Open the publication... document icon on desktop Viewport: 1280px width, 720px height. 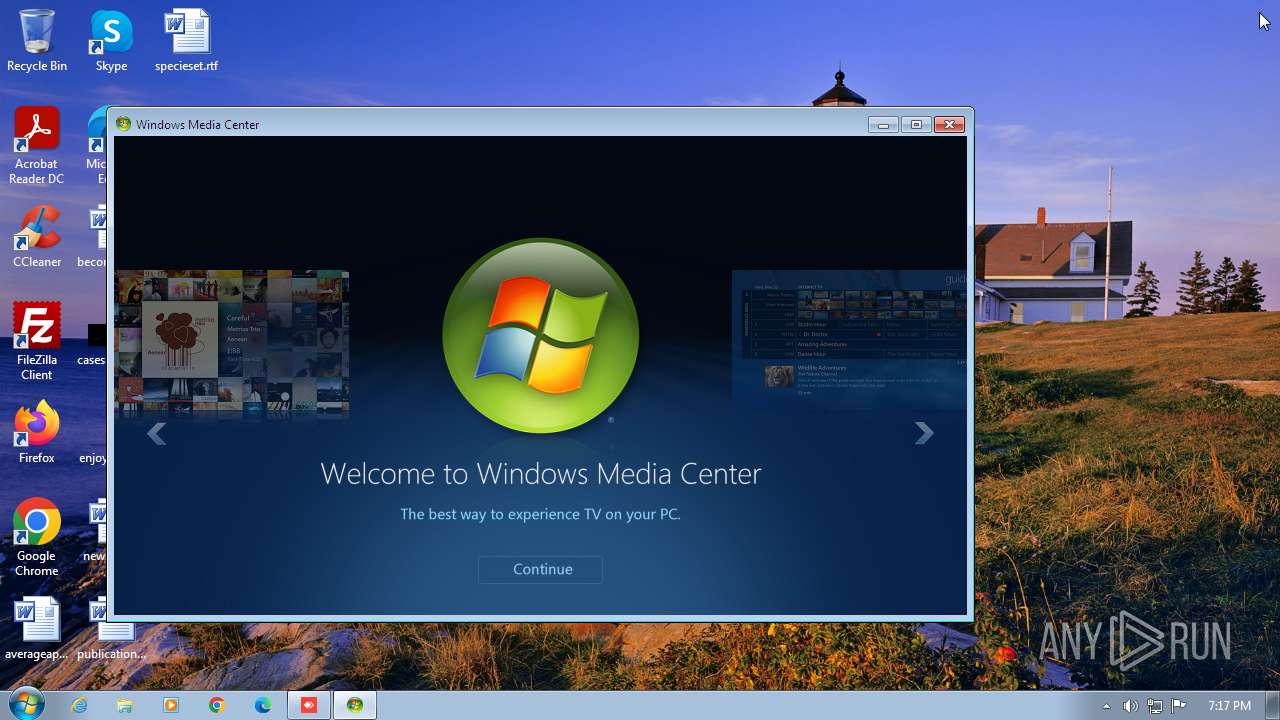(112, 629)
